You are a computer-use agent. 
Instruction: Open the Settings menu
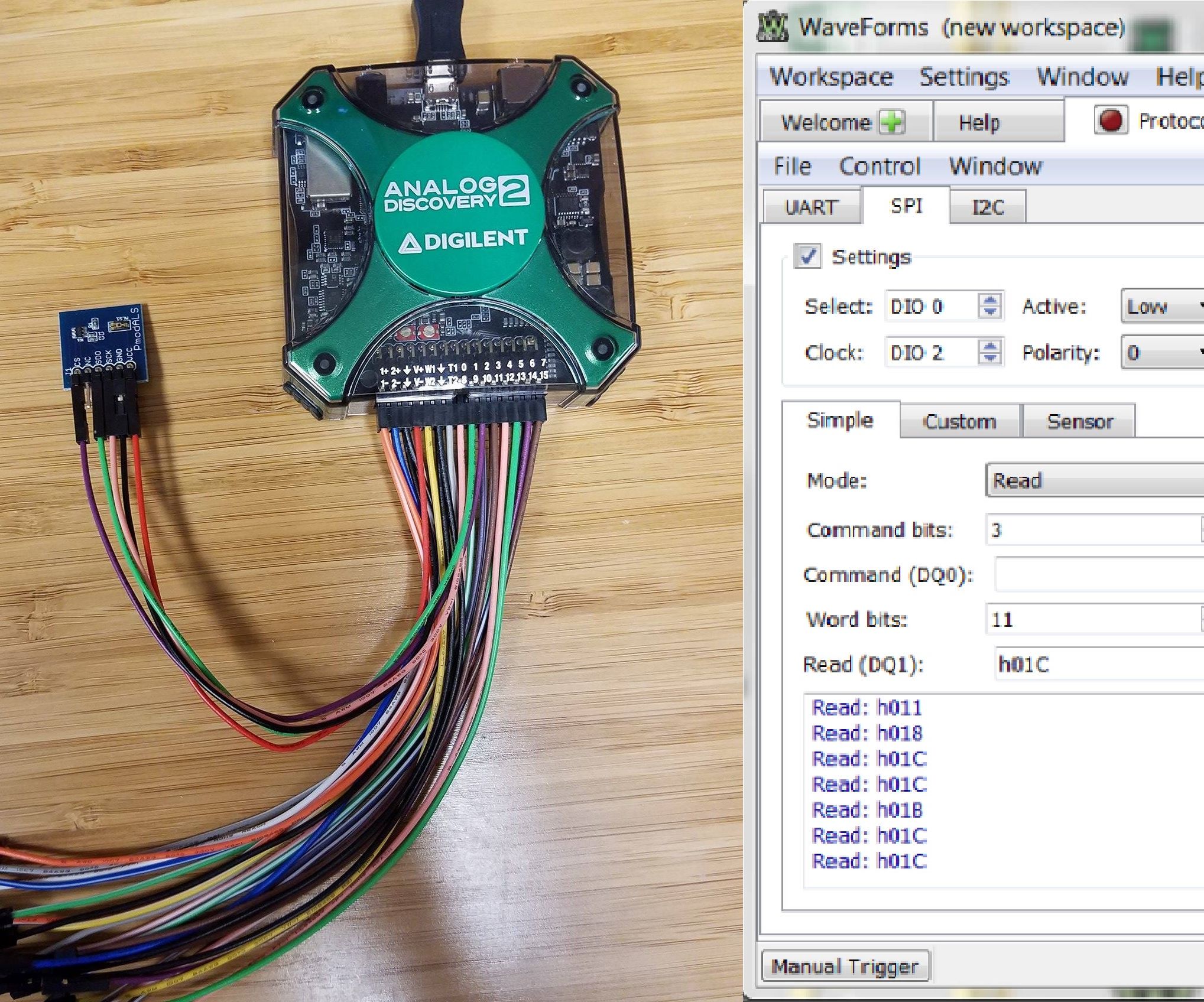pos(964,77)
